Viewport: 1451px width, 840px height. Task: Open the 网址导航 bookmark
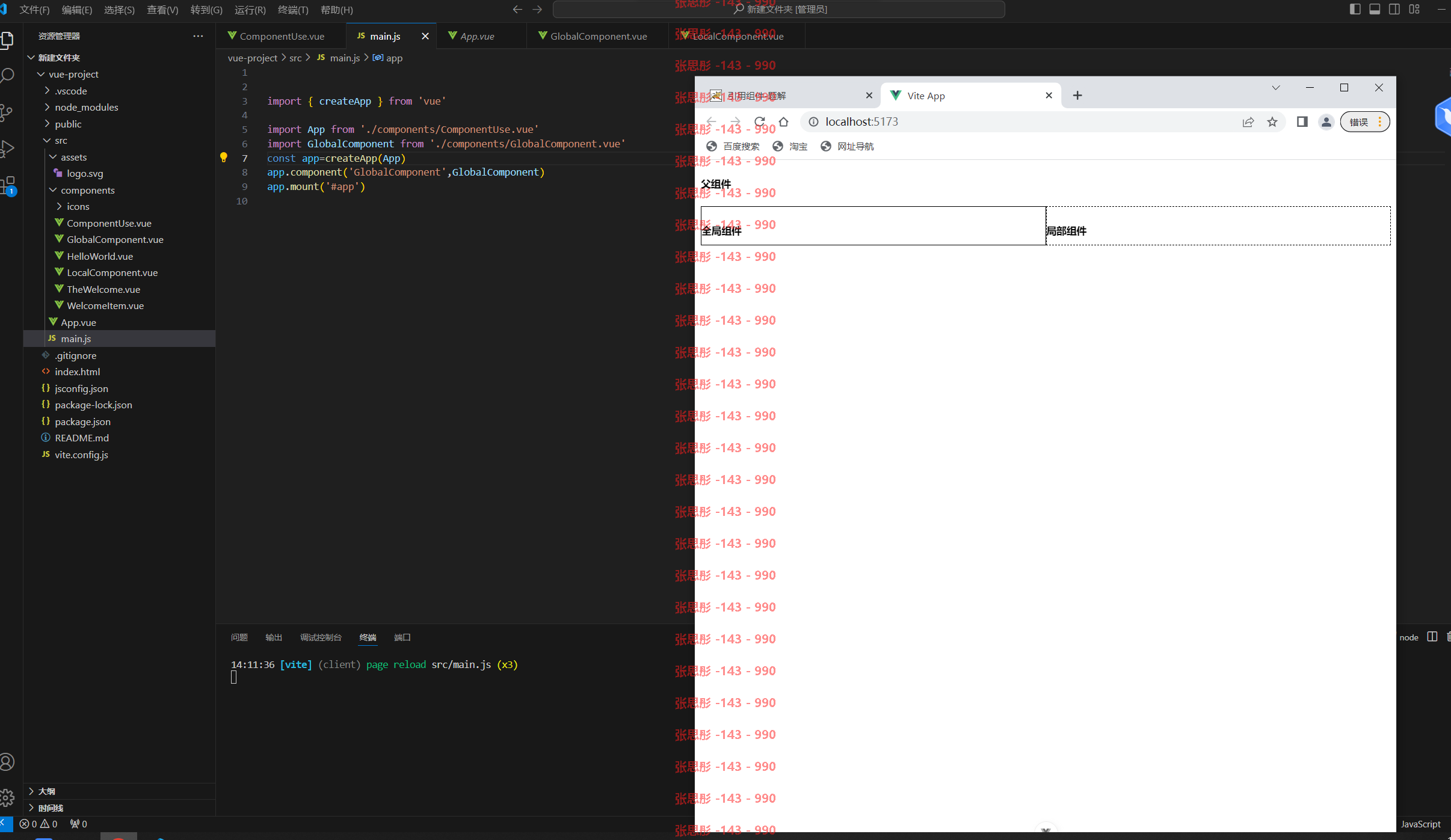coord(848,146)
